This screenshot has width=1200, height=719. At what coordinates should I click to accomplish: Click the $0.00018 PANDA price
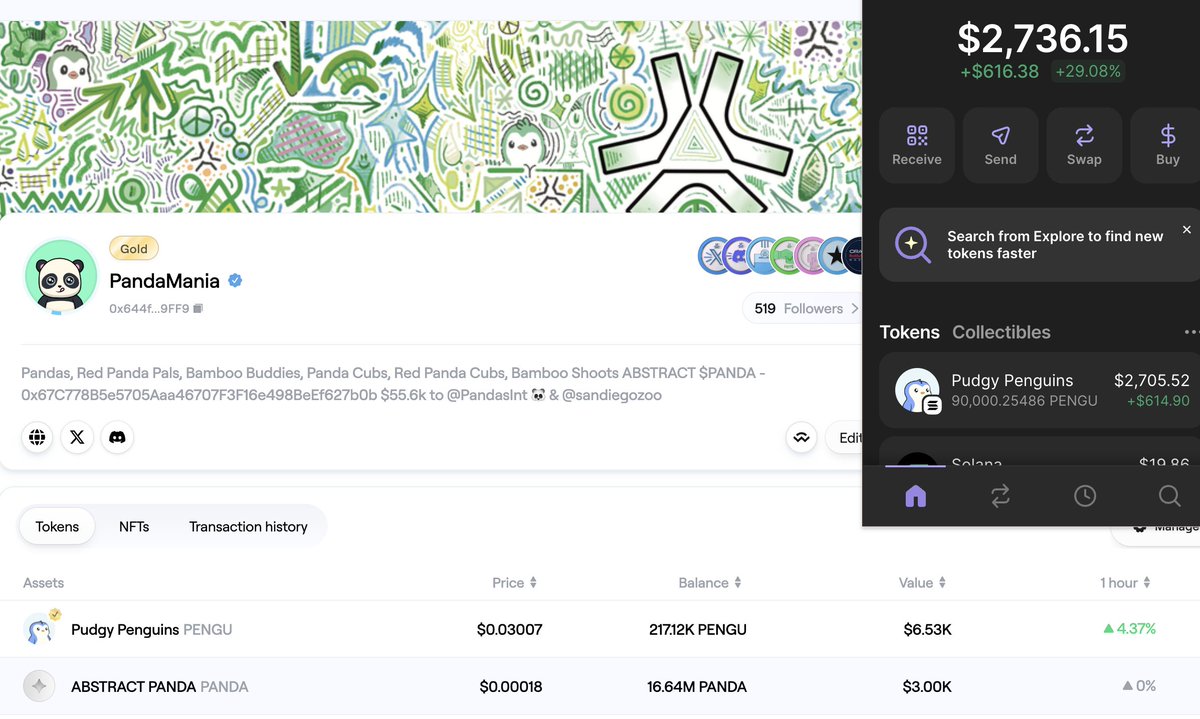tap(511, 686)
